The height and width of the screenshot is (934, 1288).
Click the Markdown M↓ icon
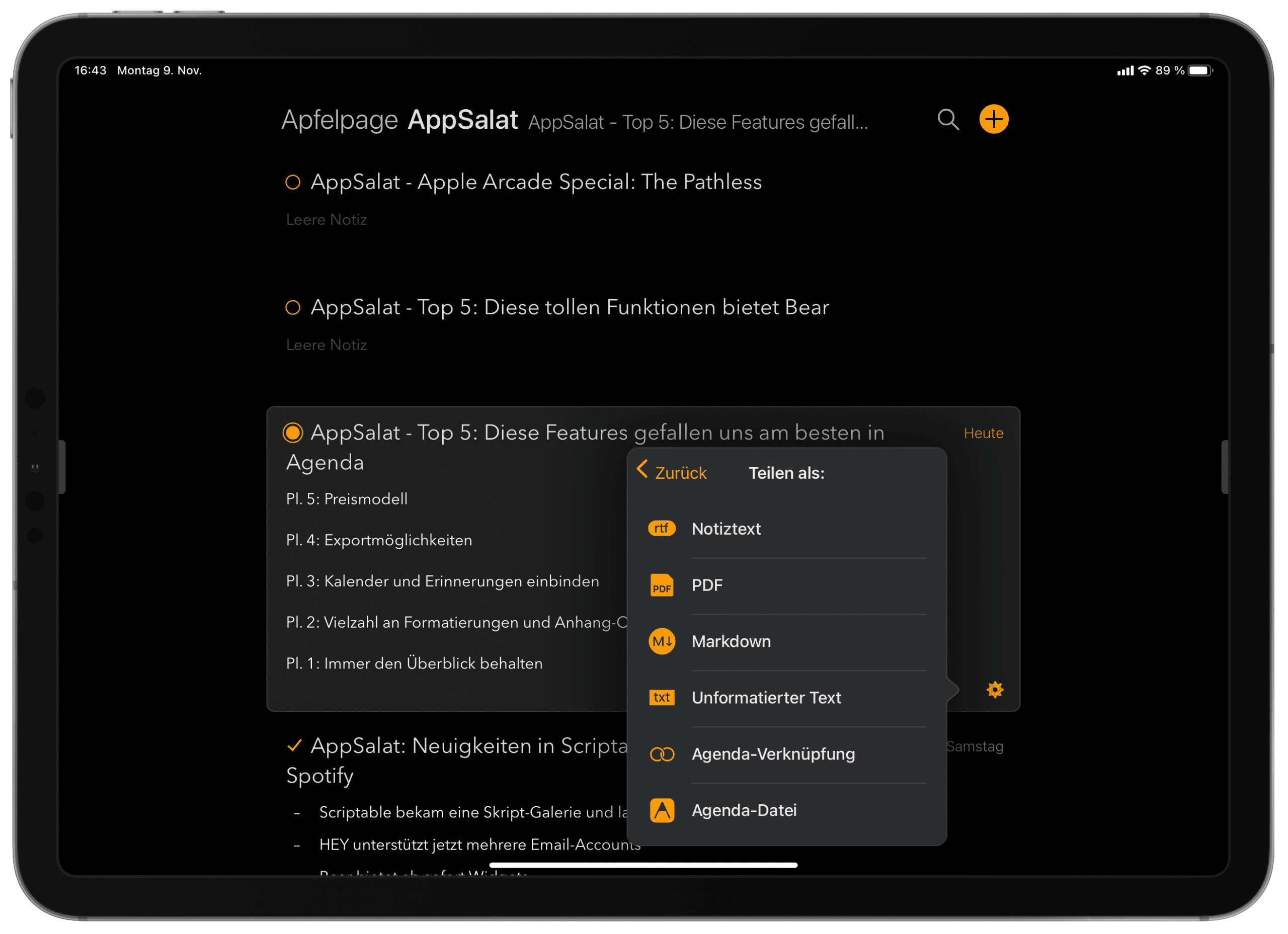[x=662, y=642]
